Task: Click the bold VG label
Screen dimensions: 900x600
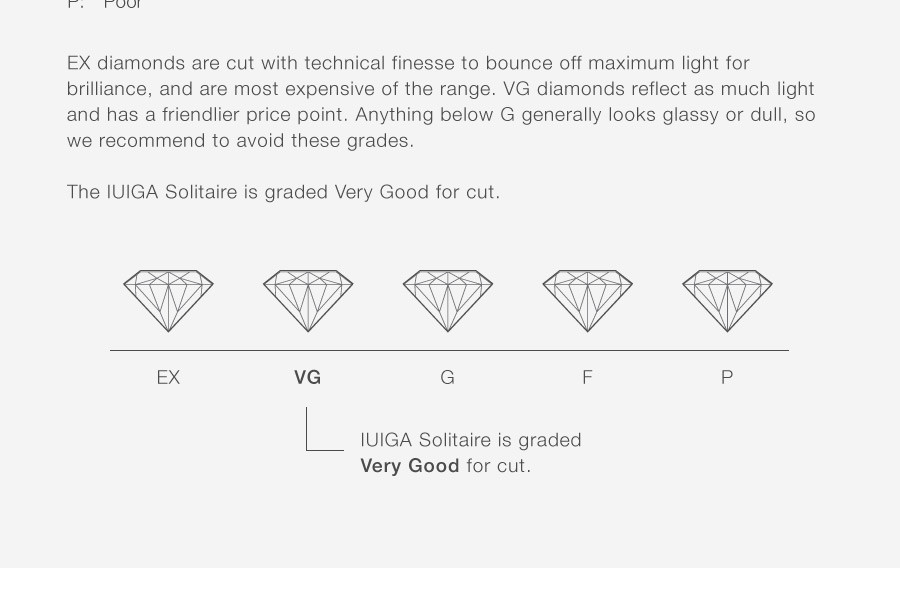Action: point(308,377)
